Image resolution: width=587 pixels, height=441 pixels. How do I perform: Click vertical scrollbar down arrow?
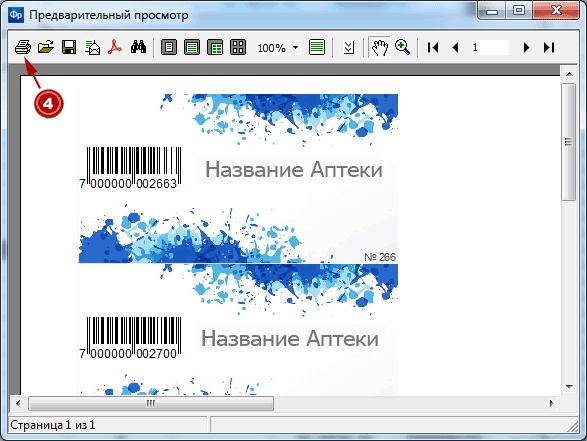pyautogui.click(x=569, y=387)
